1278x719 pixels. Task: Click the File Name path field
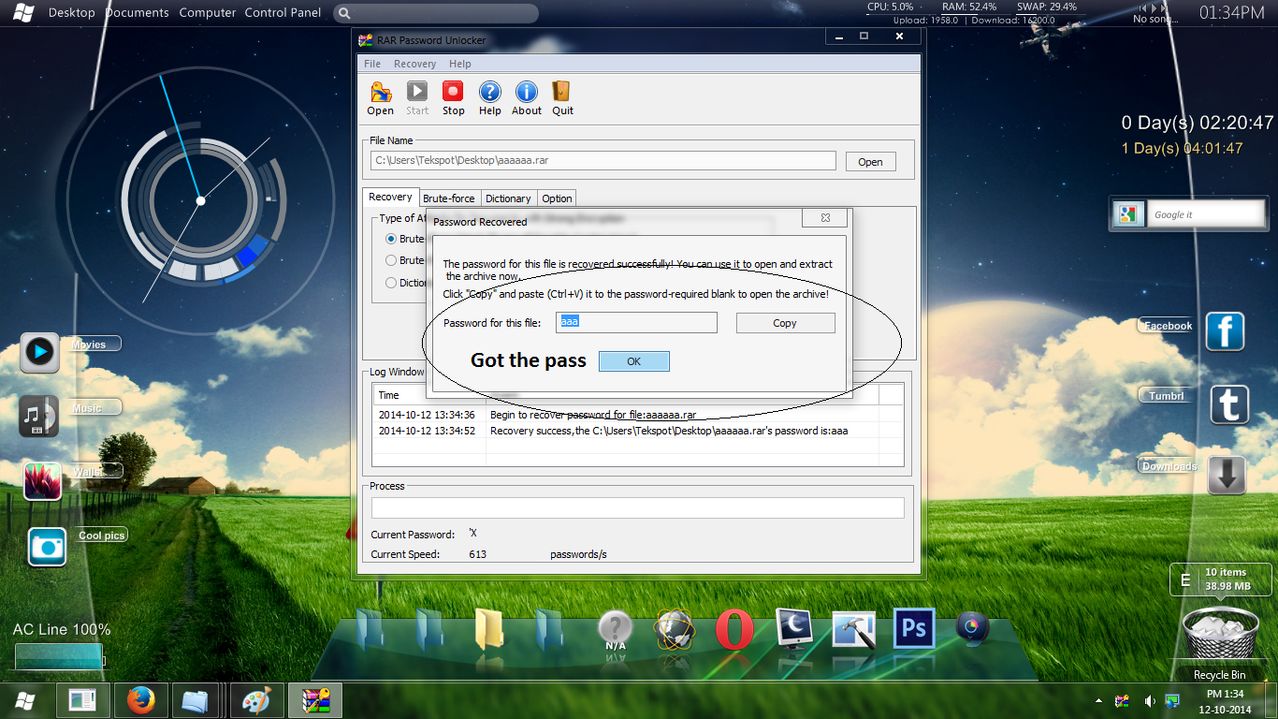point(603,160)
